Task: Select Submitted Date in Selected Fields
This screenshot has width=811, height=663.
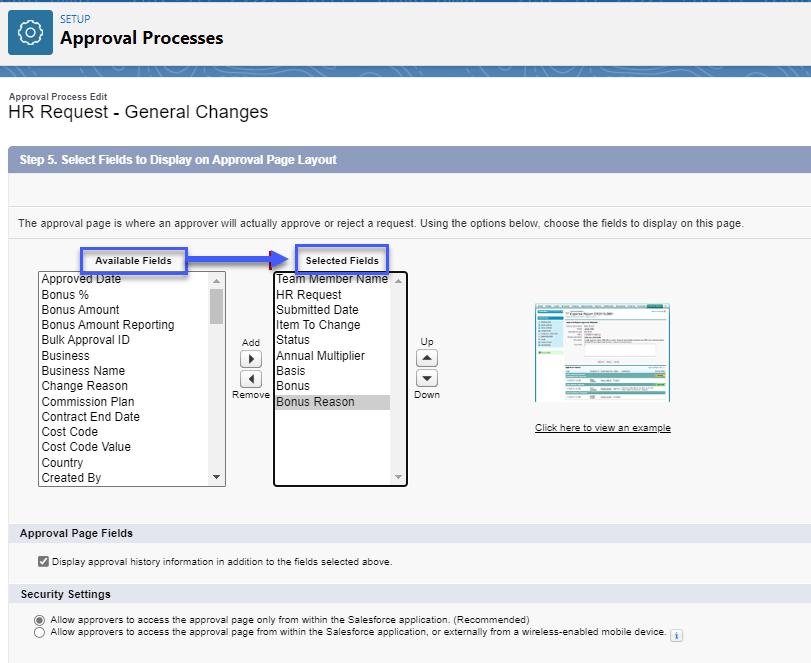Action: pyautogui.click(x=317, y=310)
